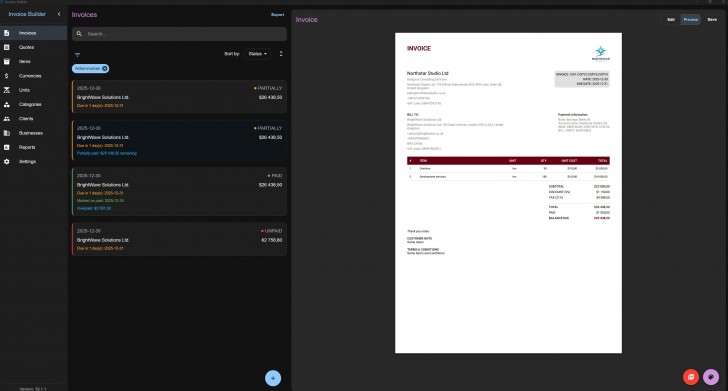Click the Overpaid amount text
Image resolution: width=728 pixels, height=391 pixels.
coord(94,209)
